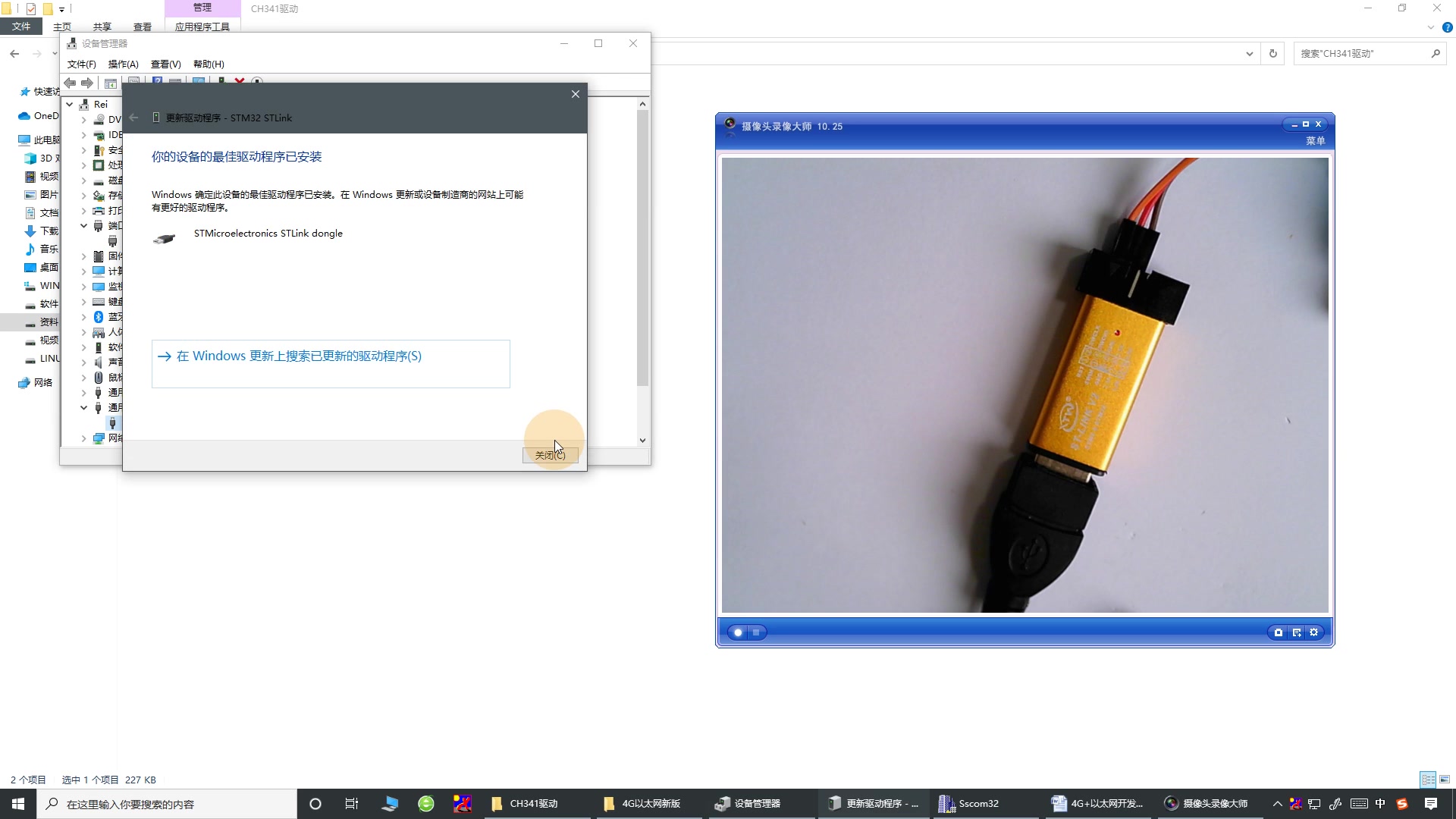Click the camera record button
The width and height of the screenshot is (1456, 819).
click(x=737, y=632)
